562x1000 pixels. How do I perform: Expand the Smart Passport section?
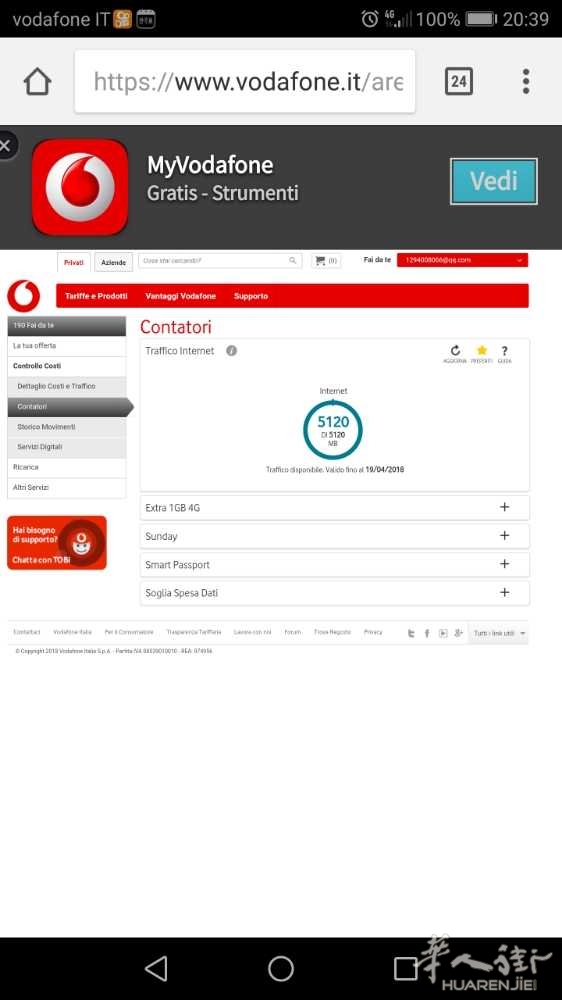[x=334, y=564]
